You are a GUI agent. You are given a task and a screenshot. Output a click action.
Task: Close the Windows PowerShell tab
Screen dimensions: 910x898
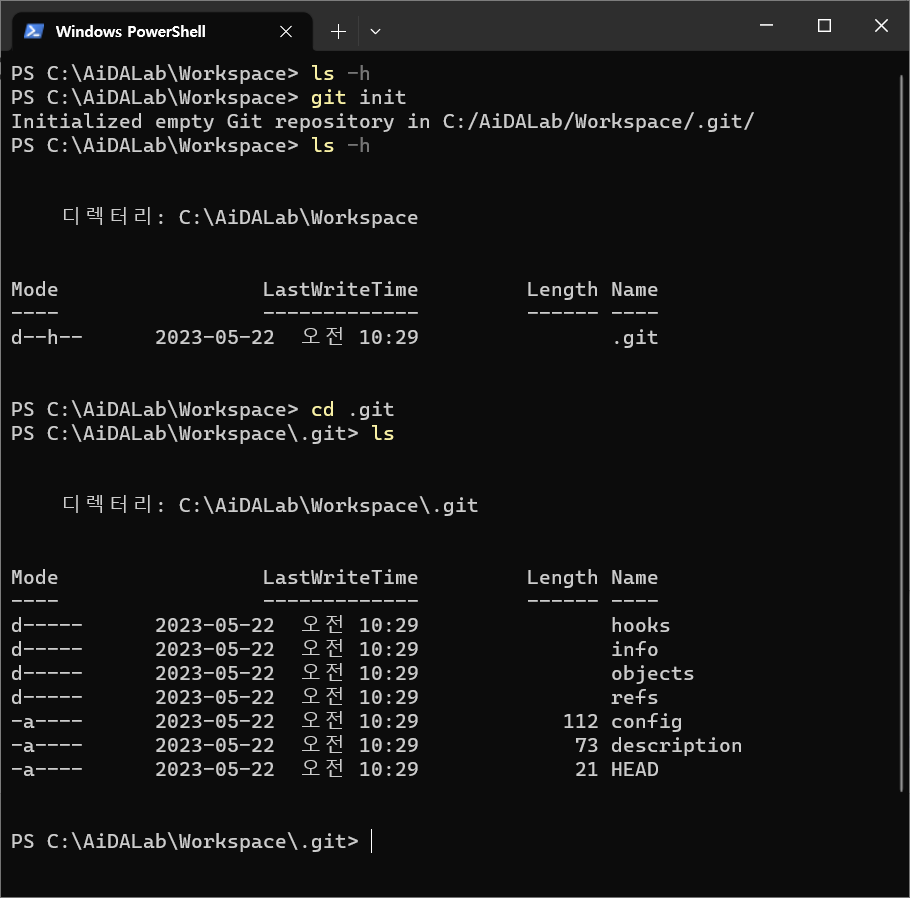286,31
